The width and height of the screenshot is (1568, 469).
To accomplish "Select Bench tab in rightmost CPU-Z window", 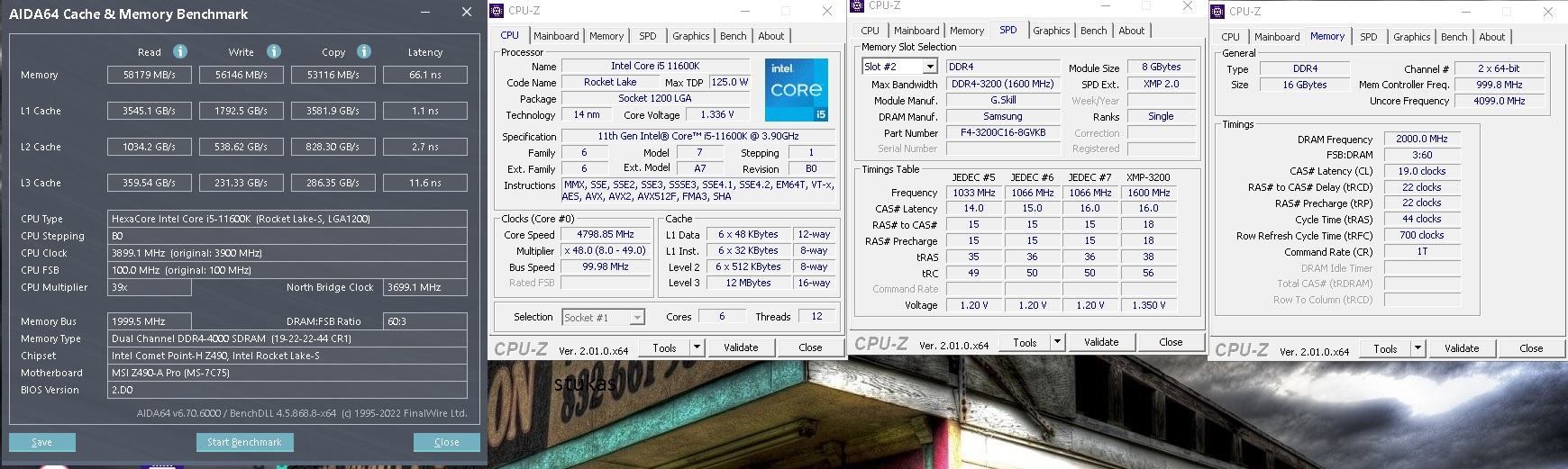I will coord(1454,37).
